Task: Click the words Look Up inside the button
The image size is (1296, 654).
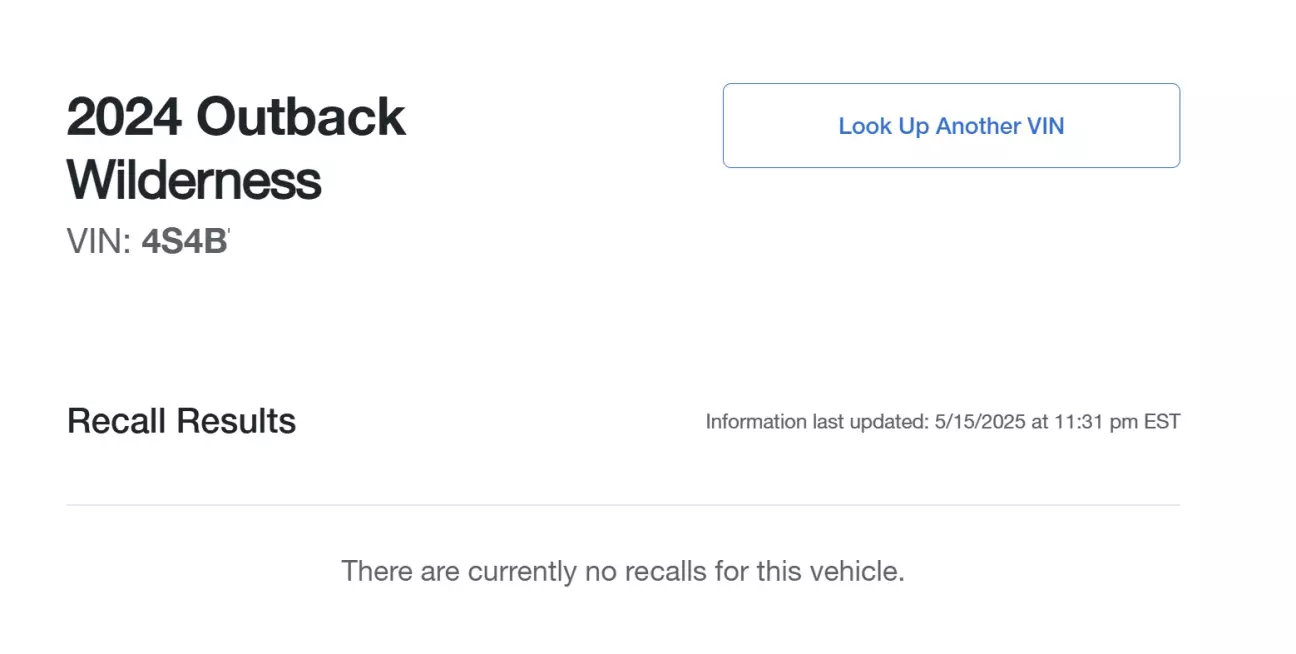Action: 884,126
